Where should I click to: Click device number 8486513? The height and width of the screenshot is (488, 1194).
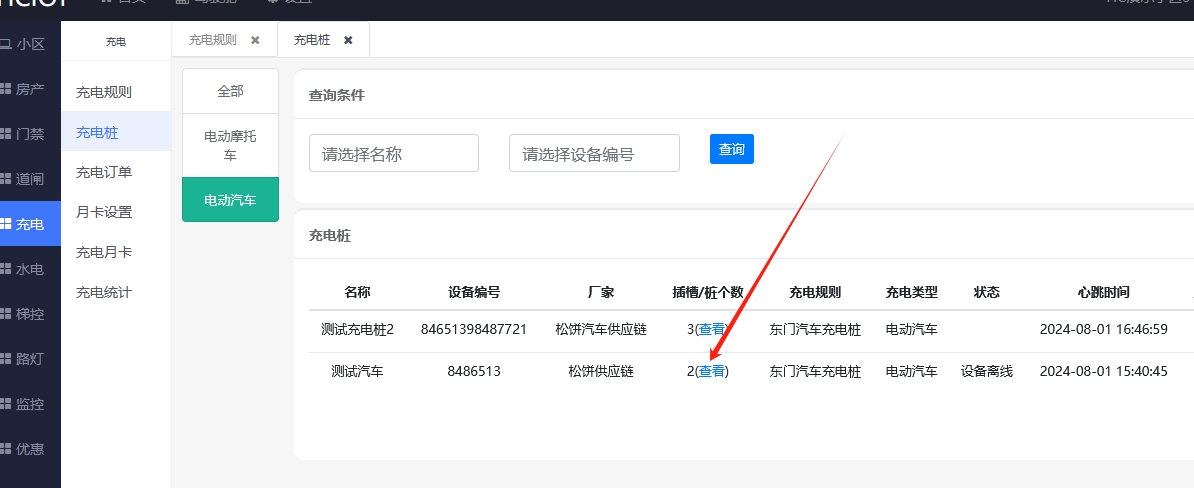tap(474, 372)
